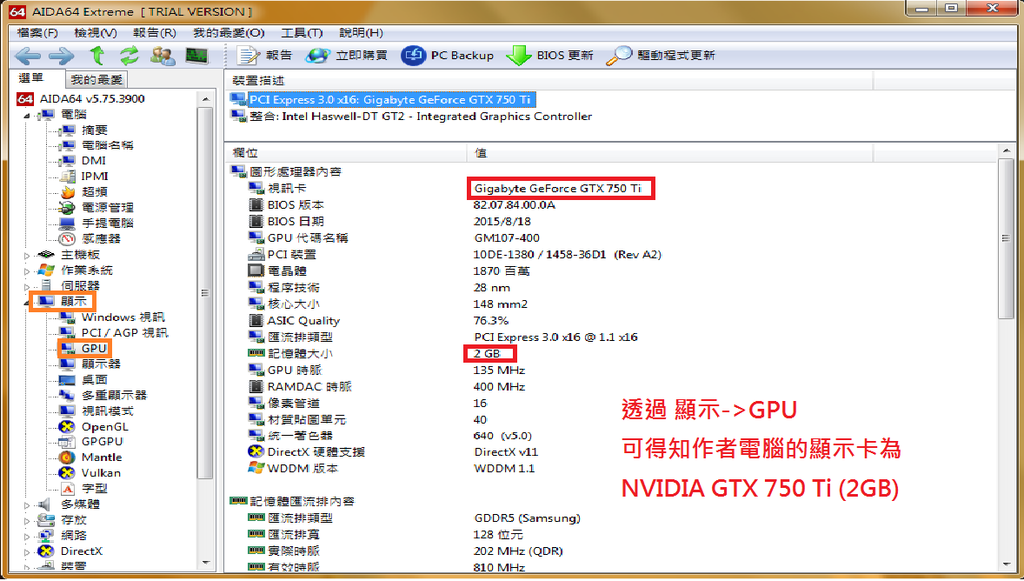Click the Mantle icon in tree
This screenshot has height=581, width=1024.
point(67,457)
